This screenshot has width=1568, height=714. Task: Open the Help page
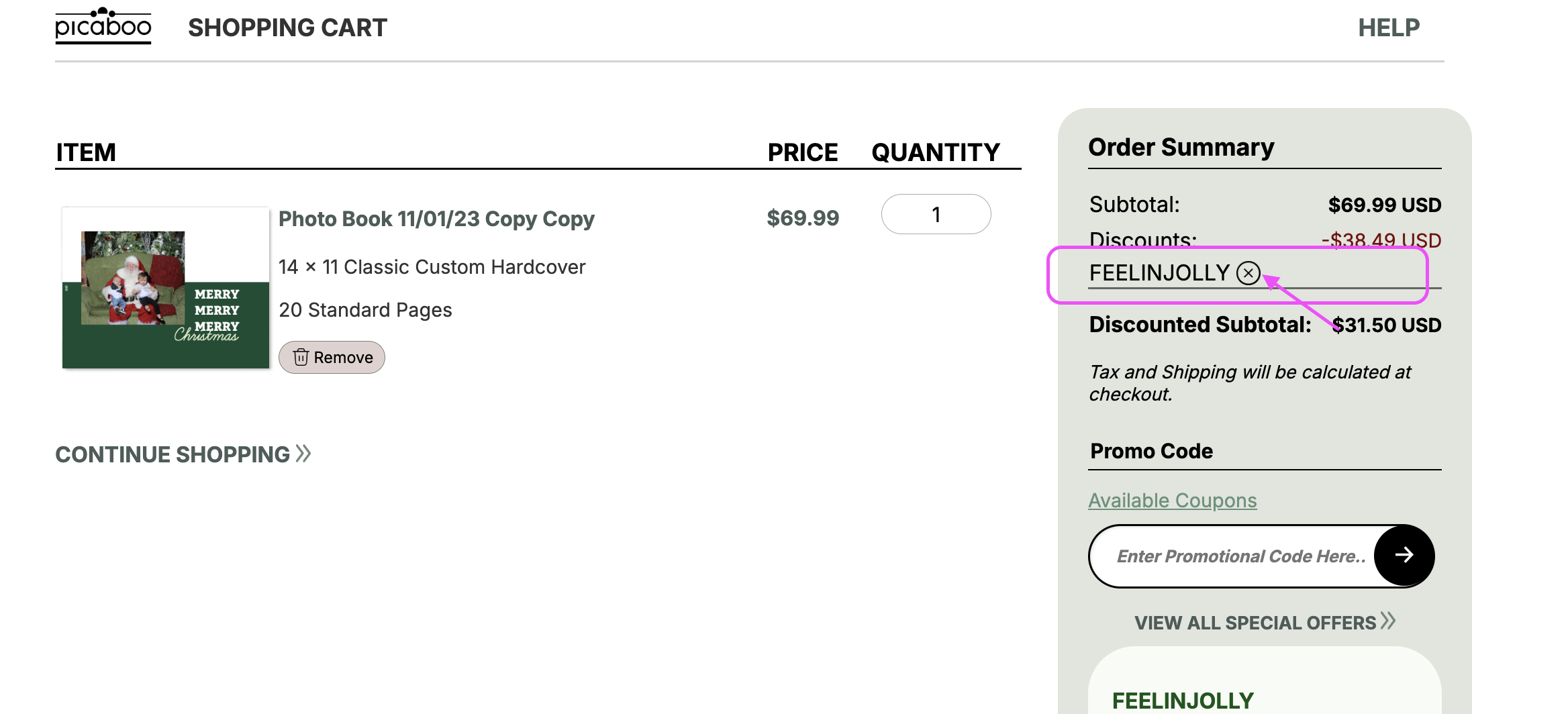pos(1389,28)
